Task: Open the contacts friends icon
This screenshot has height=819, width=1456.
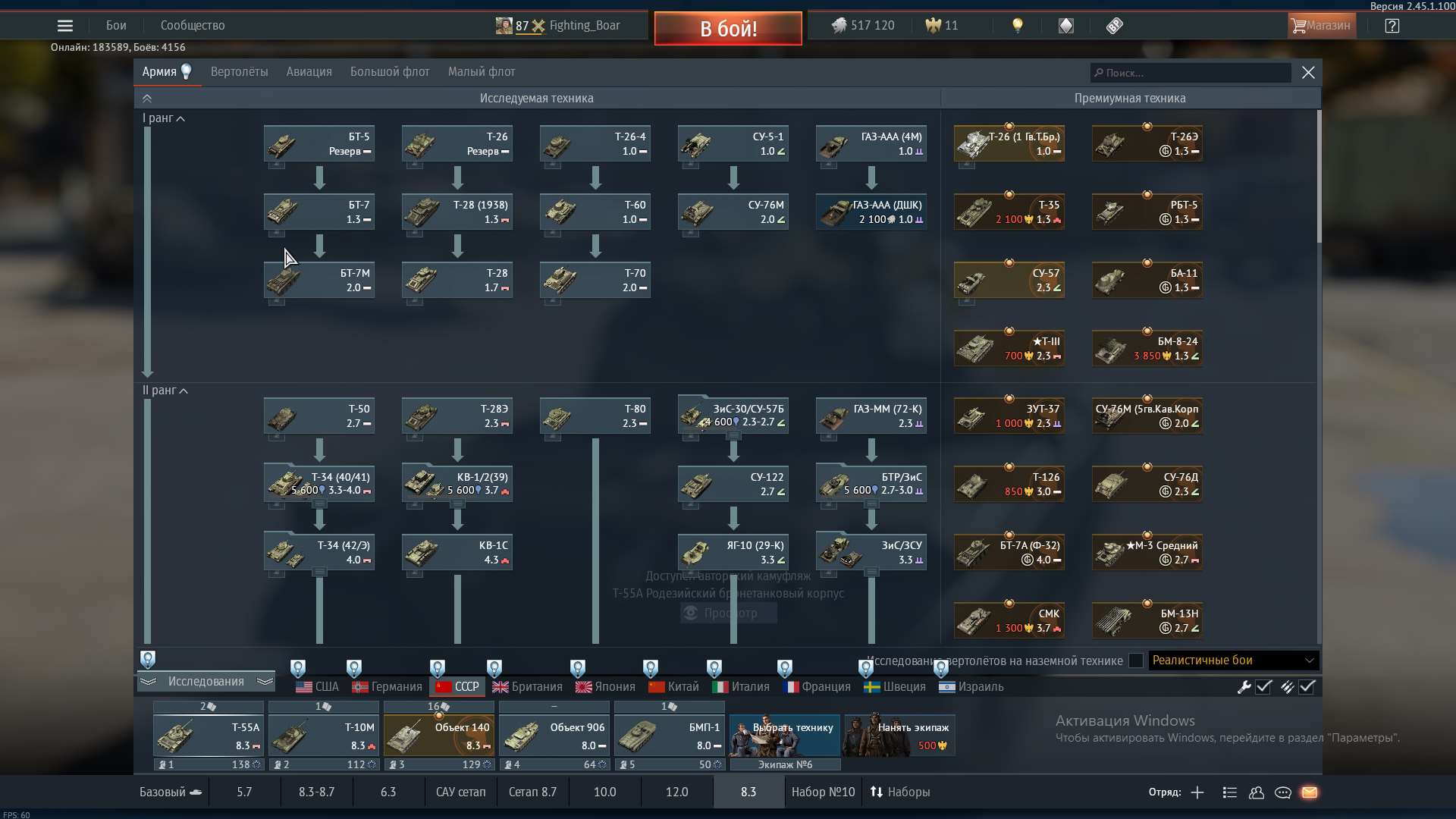Action: pyautogui.click(x=1257, y=792)
